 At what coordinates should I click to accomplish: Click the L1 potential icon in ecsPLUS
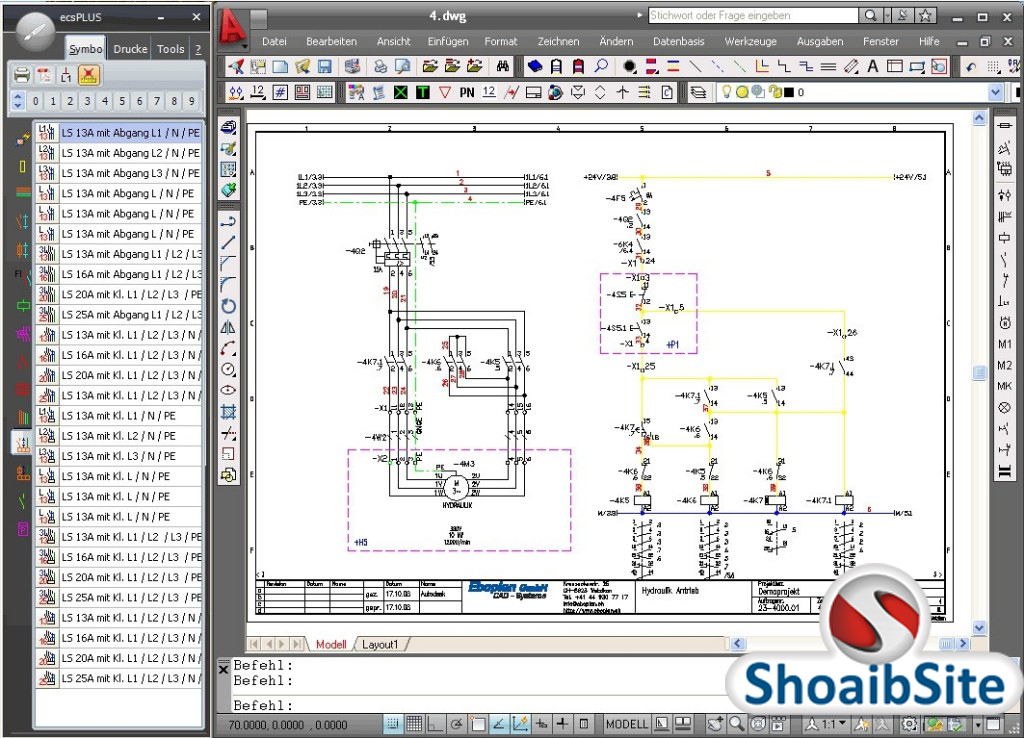click(x=66, y=74)
